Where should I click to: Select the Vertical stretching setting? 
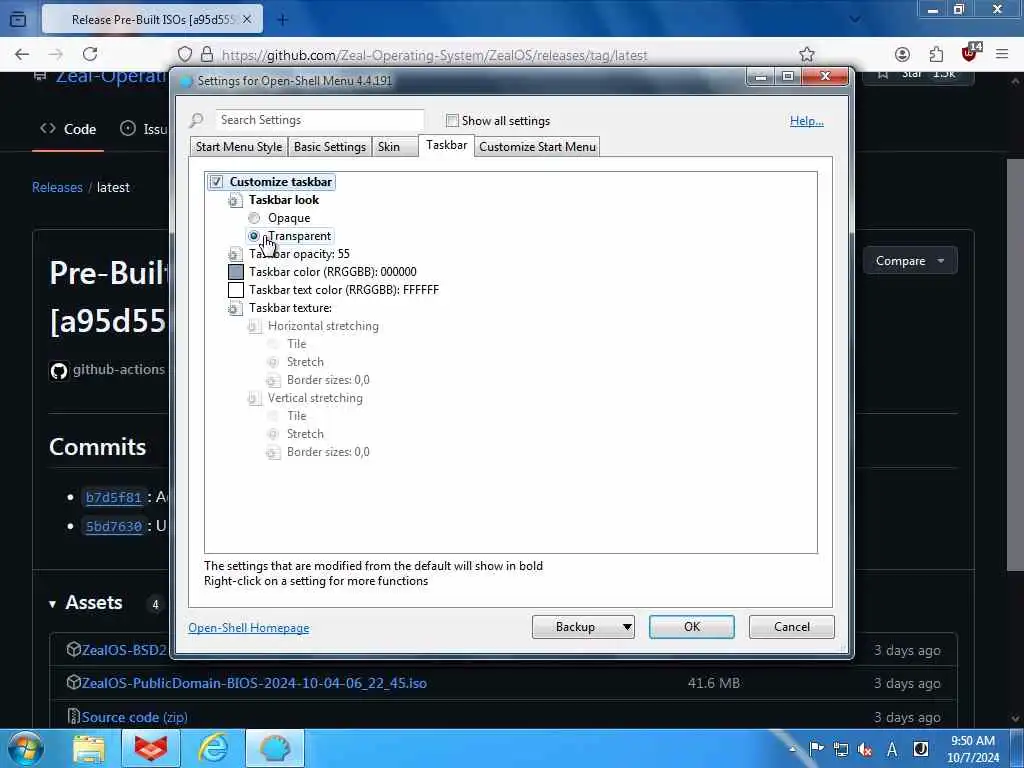tap(315, 398)
